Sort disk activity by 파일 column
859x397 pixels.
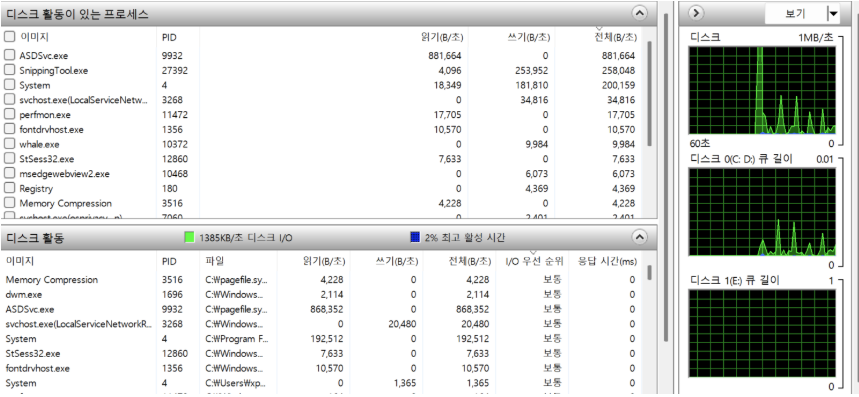click(x=215, y=261)
